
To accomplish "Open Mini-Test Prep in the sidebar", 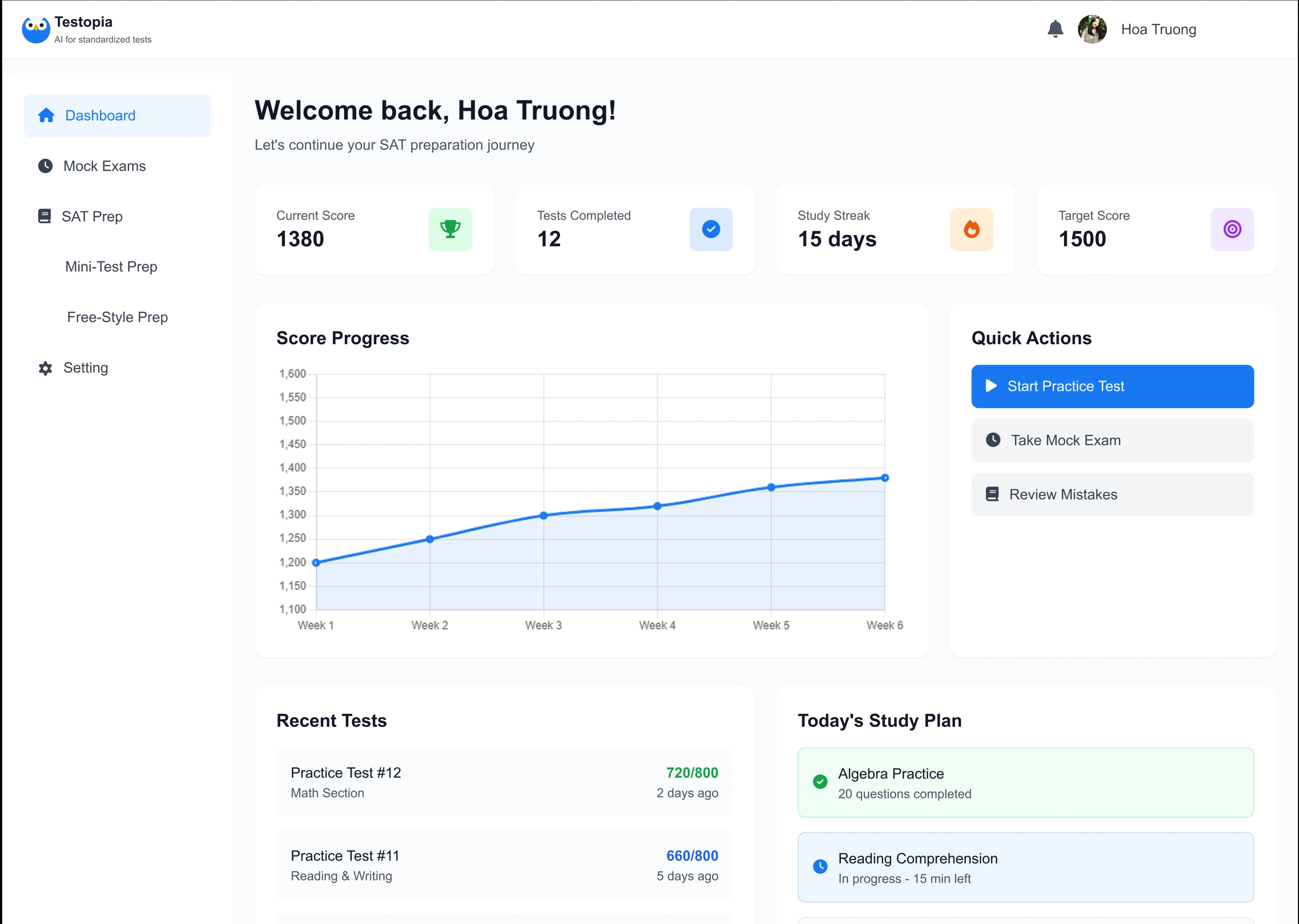I will (111, 267).
